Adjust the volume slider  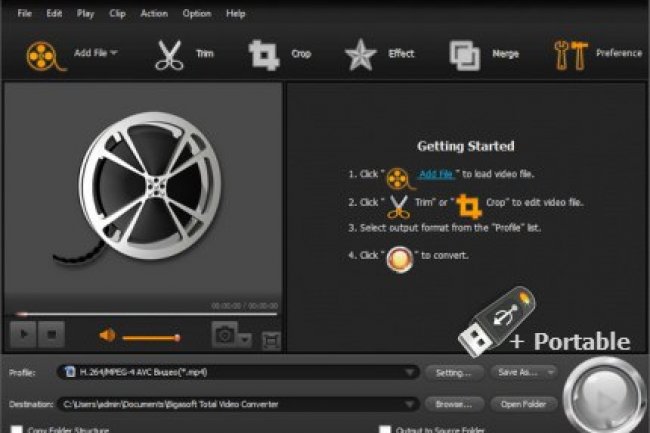[150, 337]
